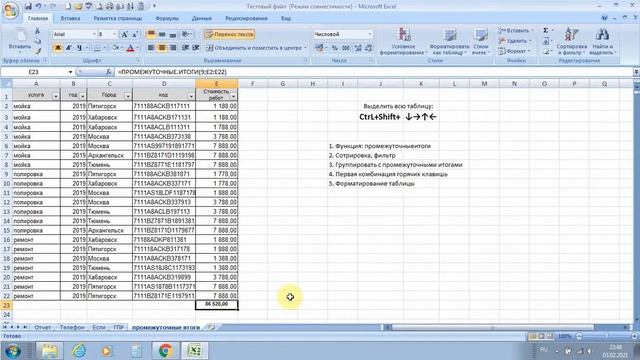Open filter dropdown for Город column
This screenshot has width=640, height=360.
(x=128, y=96)
